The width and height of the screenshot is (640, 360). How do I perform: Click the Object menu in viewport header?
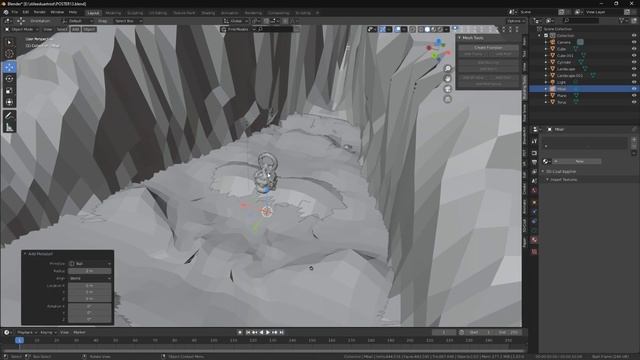[x=89, y=29]
